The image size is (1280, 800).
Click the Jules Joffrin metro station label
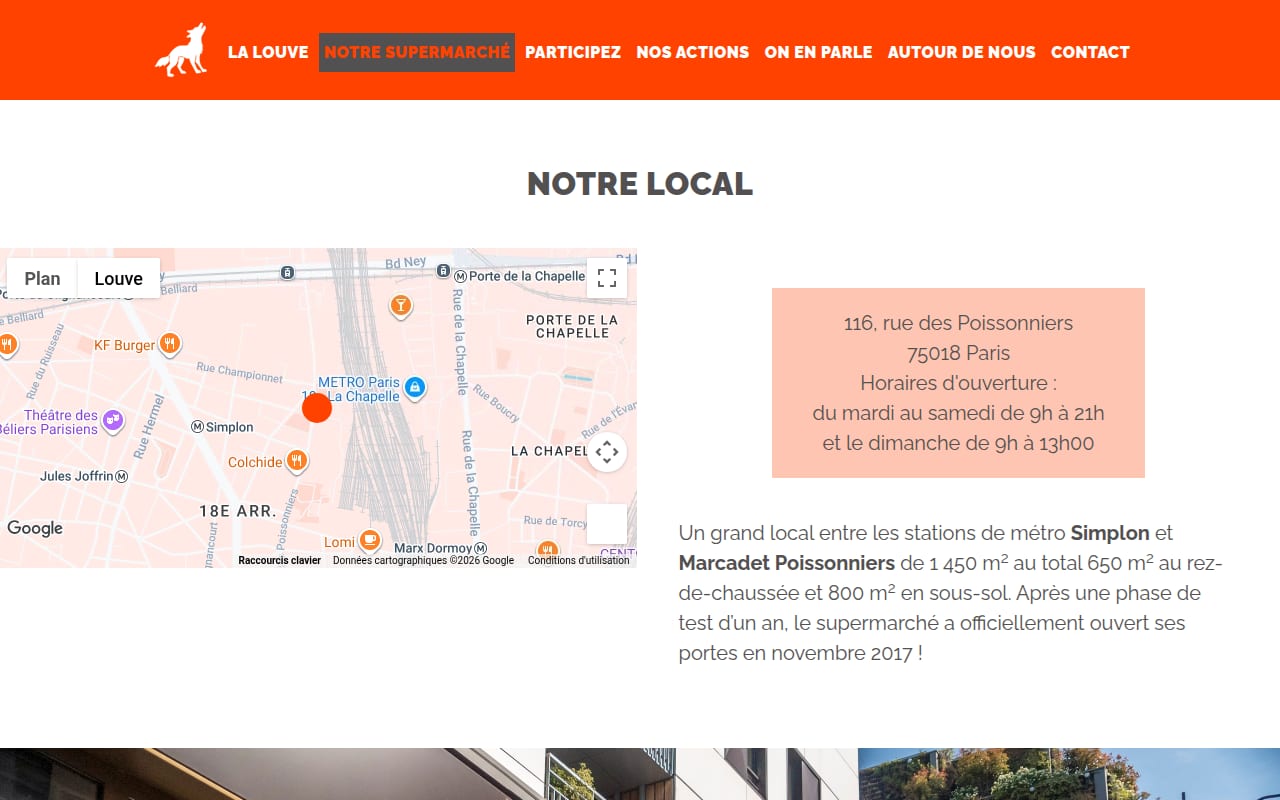coord(84,476)
